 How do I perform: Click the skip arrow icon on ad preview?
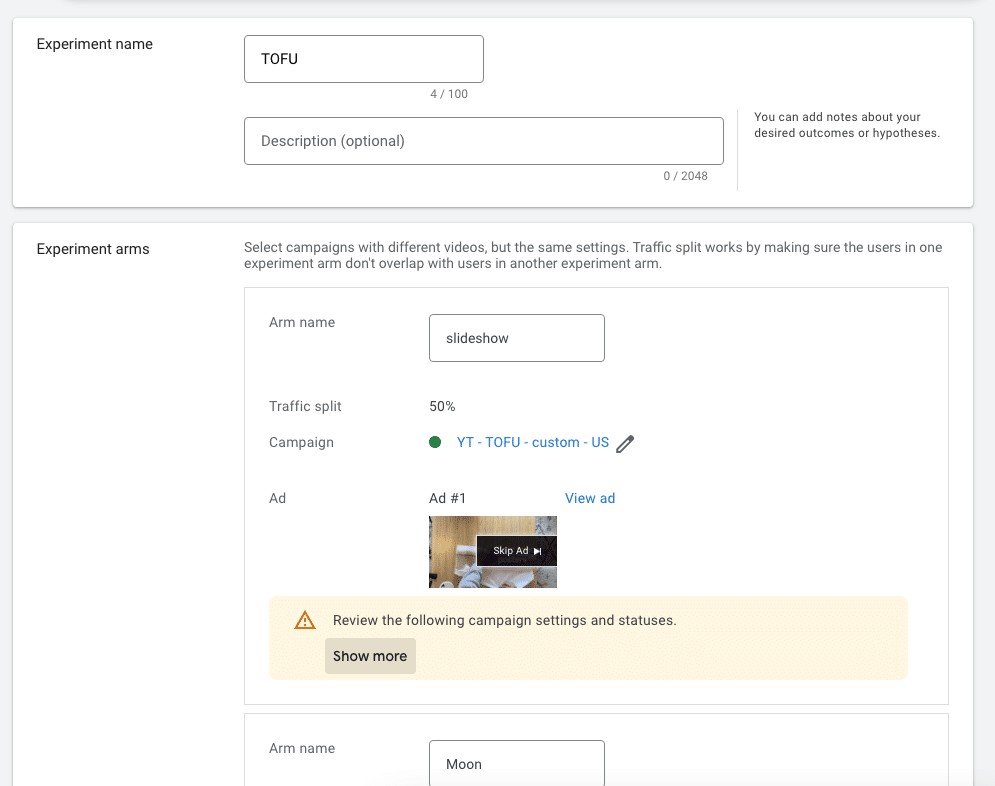click(x=537, y=551)
